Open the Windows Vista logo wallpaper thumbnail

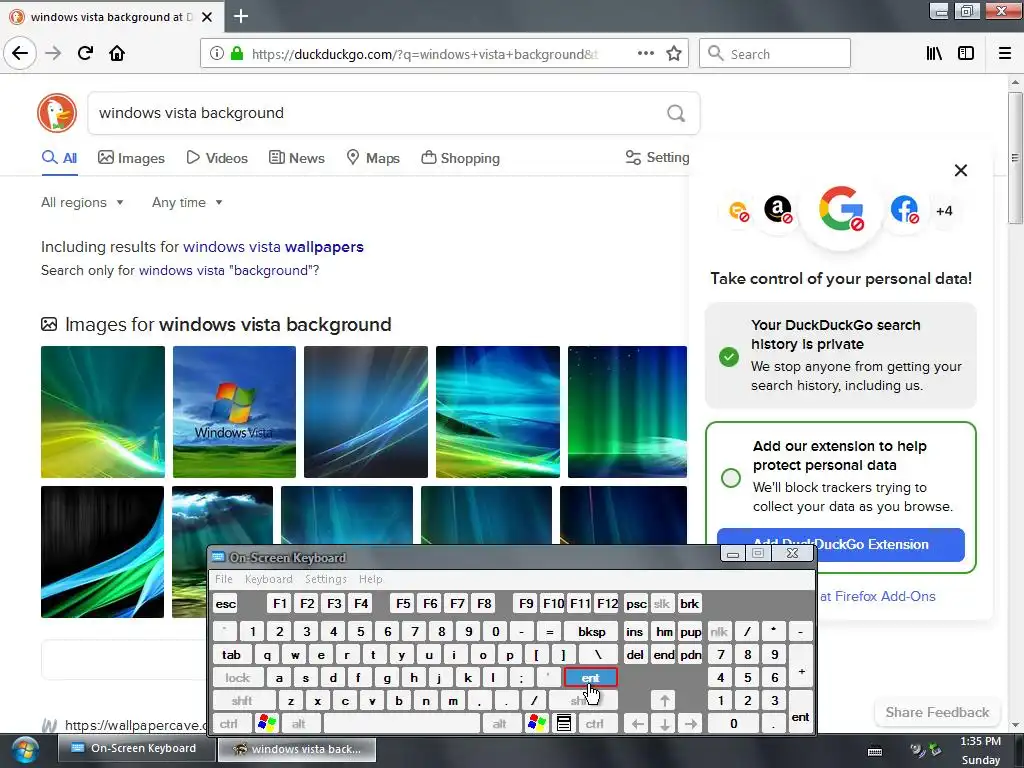(234, 412)
